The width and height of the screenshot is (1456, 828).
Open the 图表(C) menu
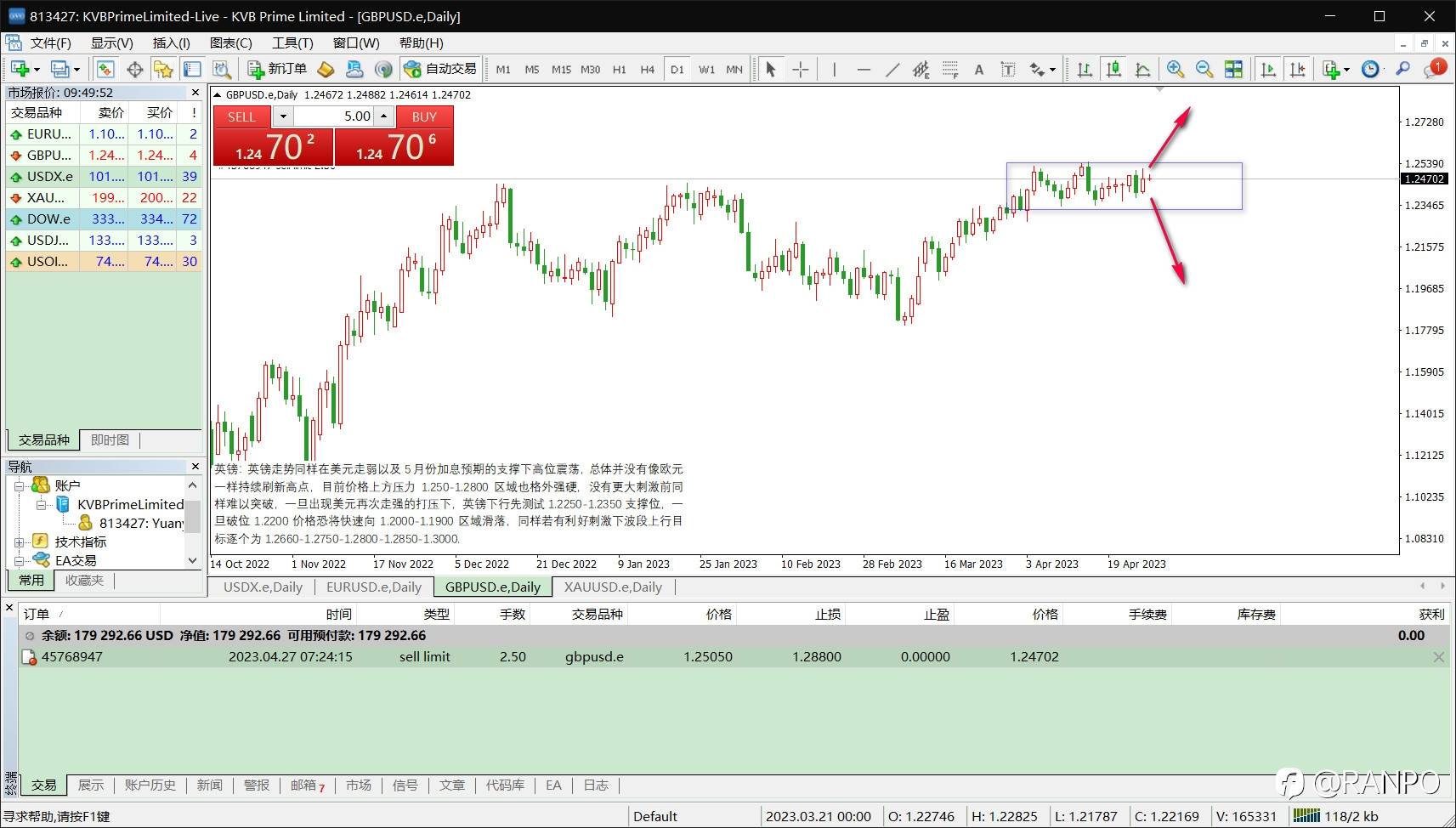(x=230, y=43)
